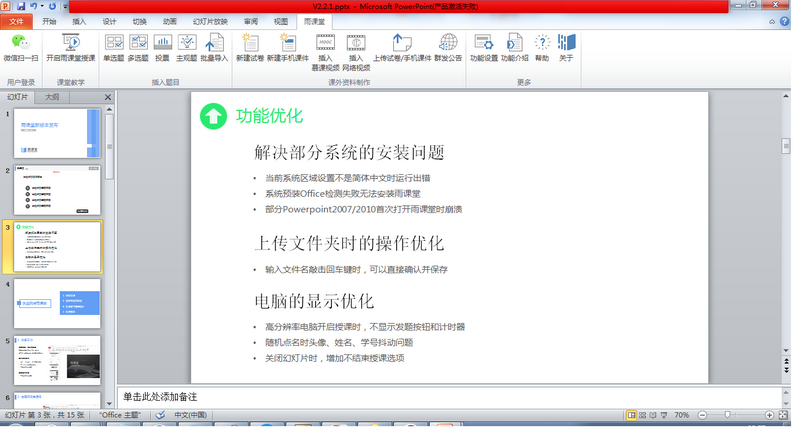Switch to the 切换 (Transitions) tab
This screenshot has height=431, width=800.
(139, 21)
